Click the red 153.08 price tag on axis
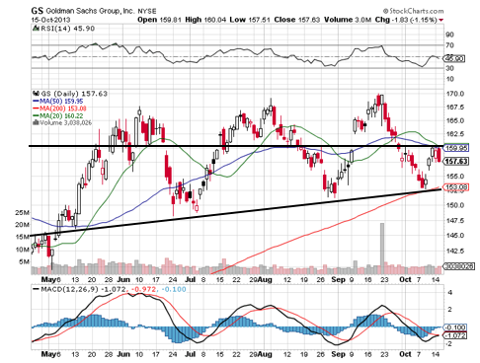The image size is (480, 363). (x=456, y=187)
